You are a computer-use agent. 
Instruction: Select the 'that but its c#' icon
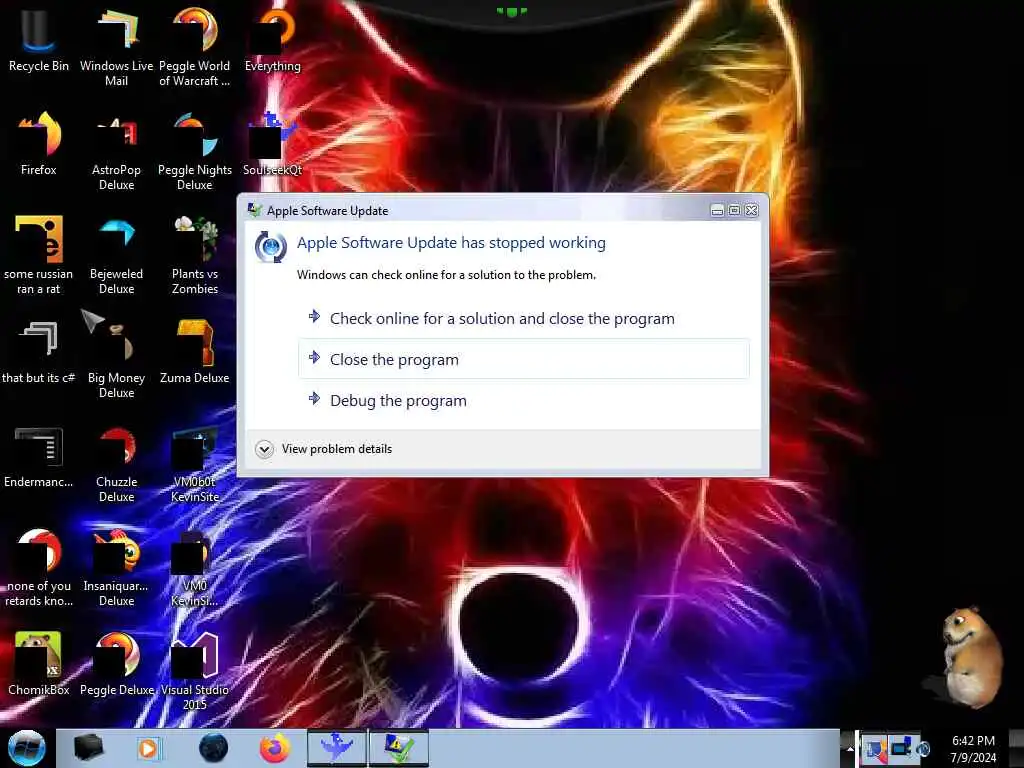tap(38, 351)
